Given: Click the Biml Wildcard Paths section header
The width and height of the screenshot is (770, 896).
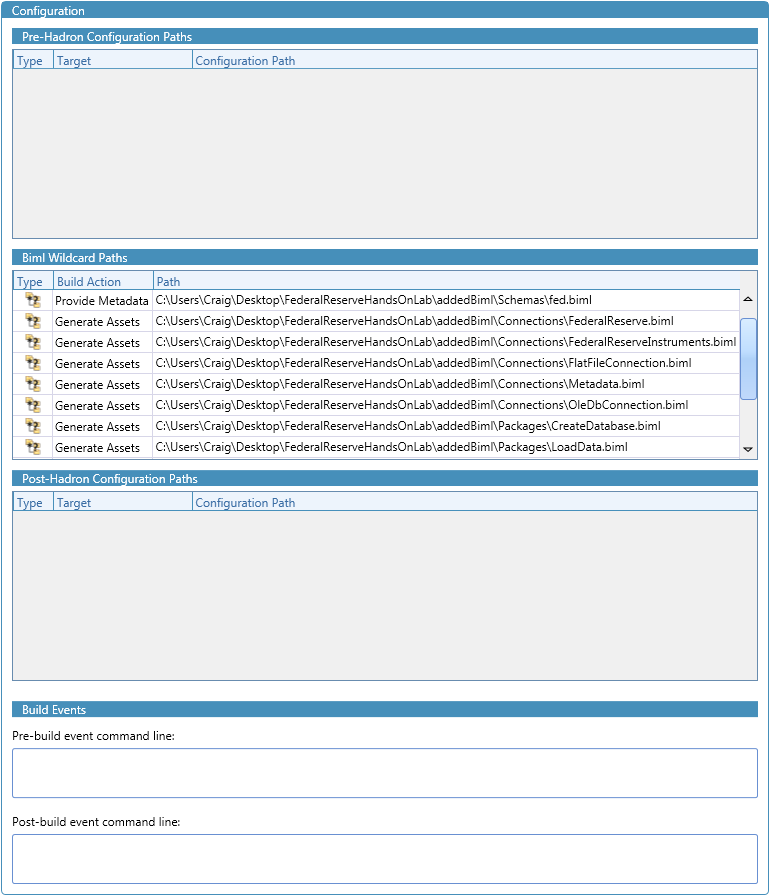Looking at the screenshot, I should pyautogui.click(x=385, y=257).
